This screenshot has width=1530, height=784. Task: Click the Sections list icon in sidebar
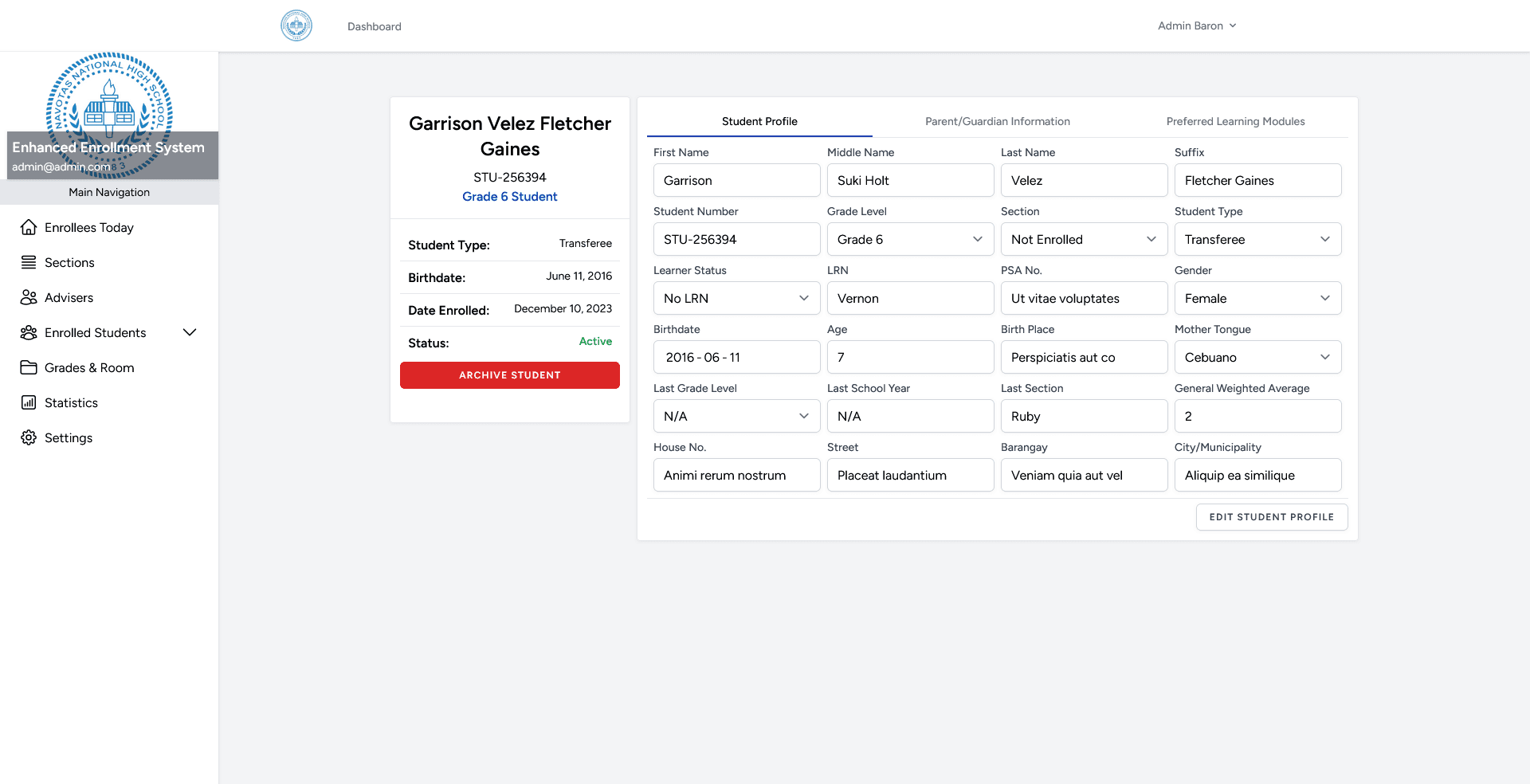point(29,262)
